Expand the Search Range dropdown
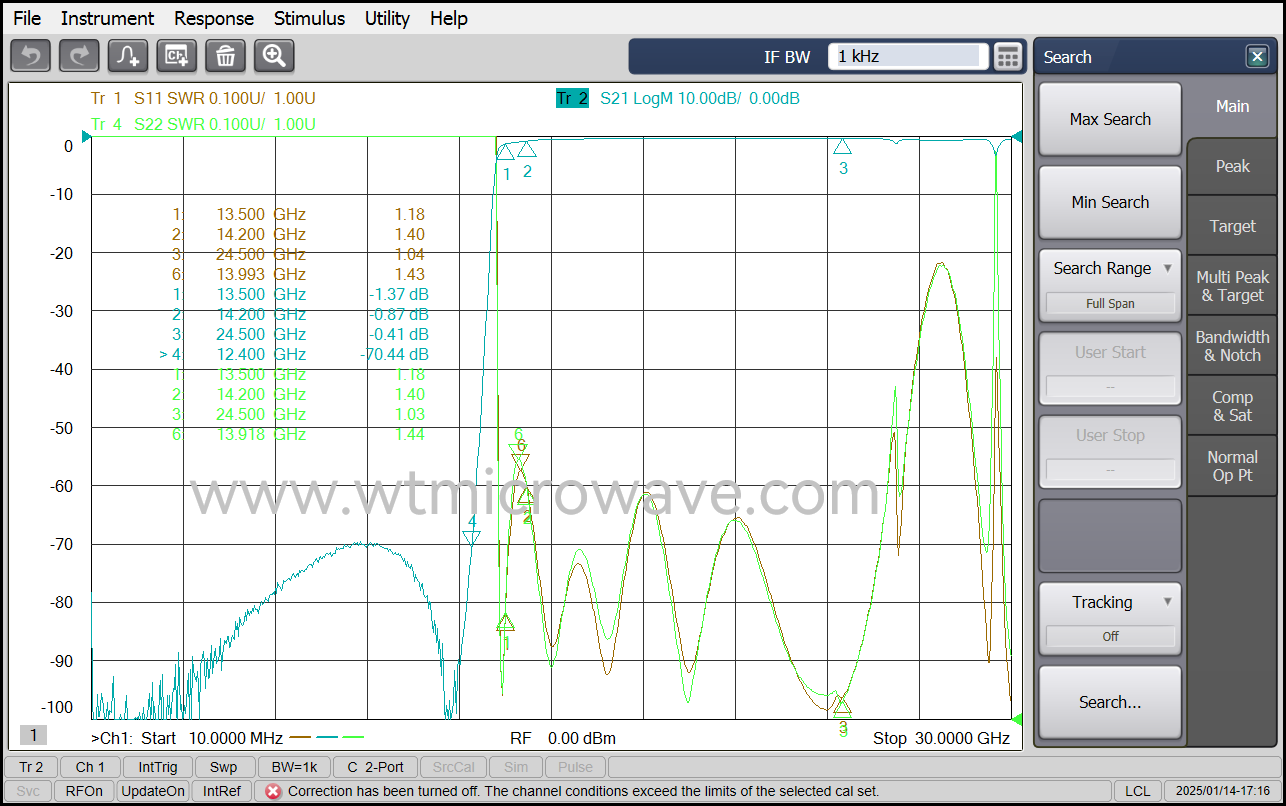 (1110, 285)
